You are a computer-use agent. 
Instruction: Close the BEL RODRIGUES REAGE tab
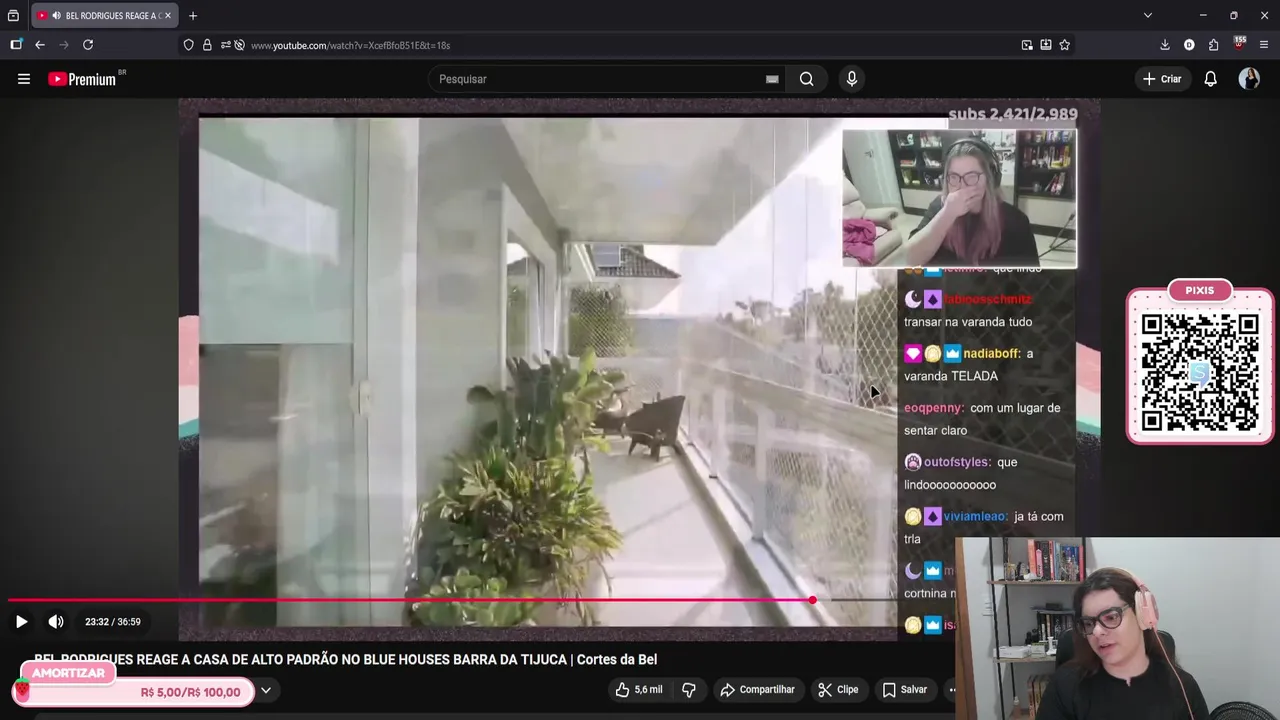(168, 15)
